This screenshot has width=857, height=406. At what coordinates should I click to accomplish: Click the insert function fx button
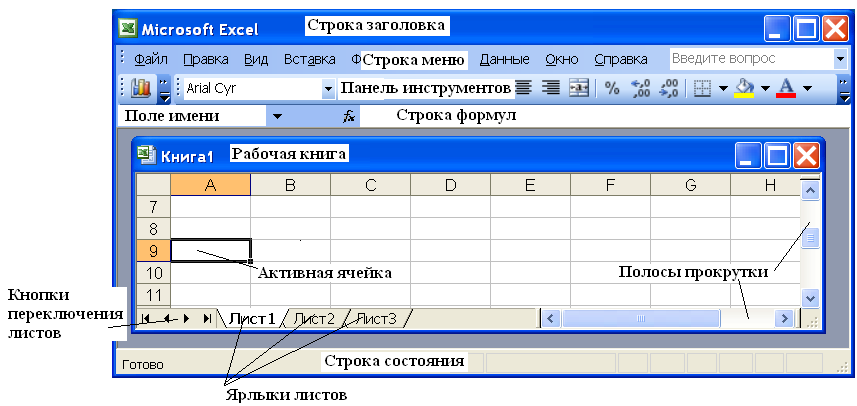(x=349, y=116)
